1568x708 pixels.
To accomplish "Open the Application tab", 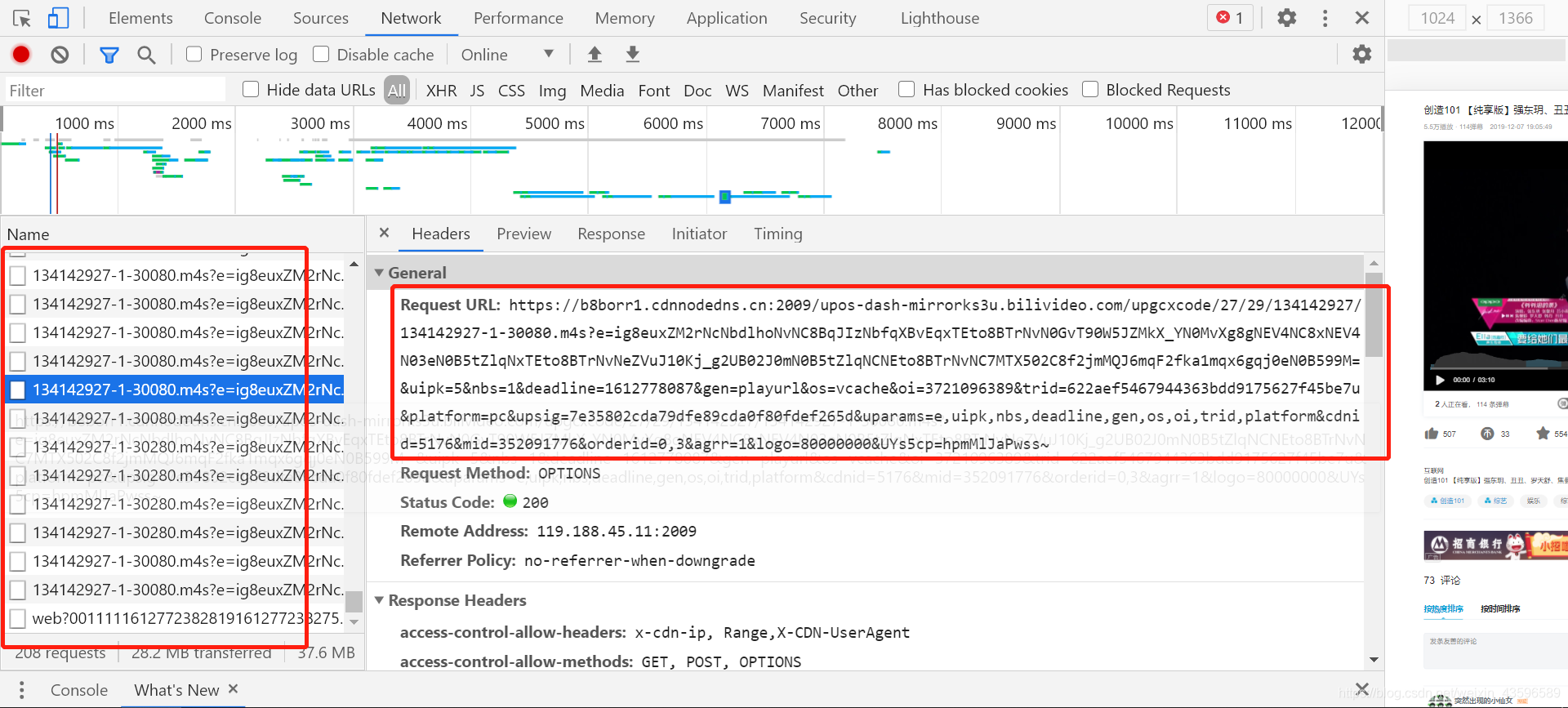I will pyautogui.click(x=727, y=18).
